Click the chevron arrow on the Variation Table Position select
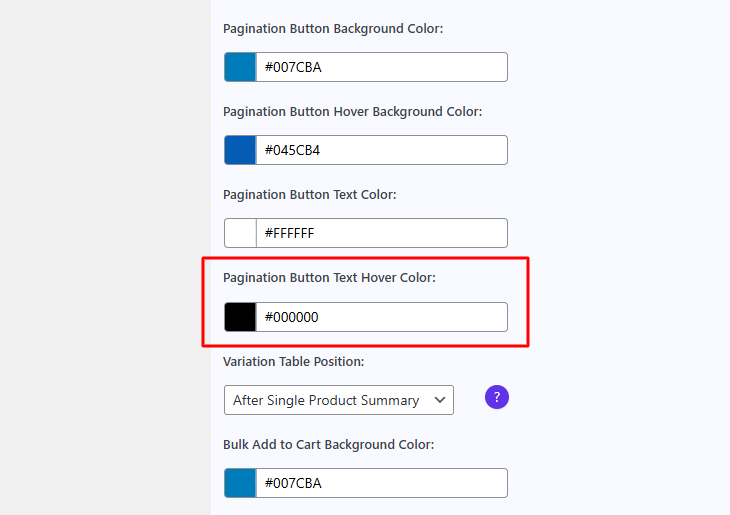Screen dimensions: 730x515 tap(439, 400)
